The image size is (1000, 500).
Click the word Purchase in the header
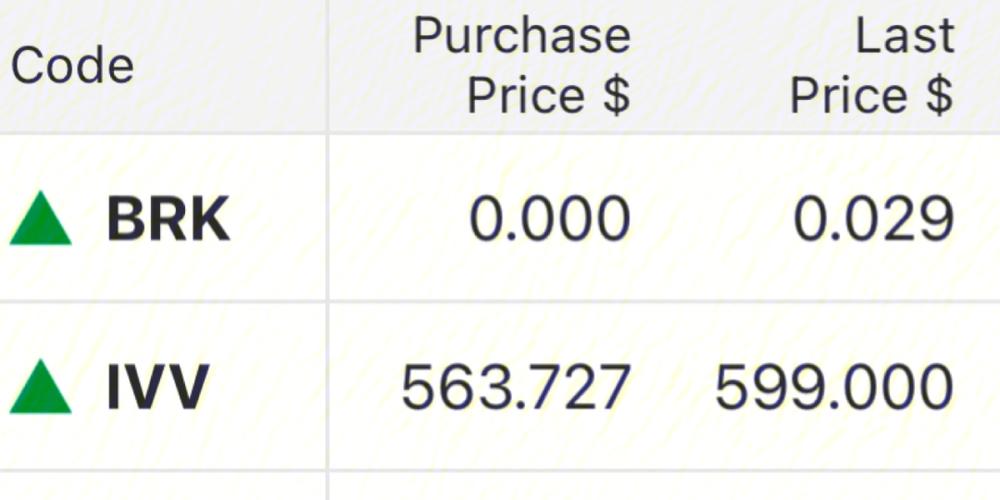[522, 37]
